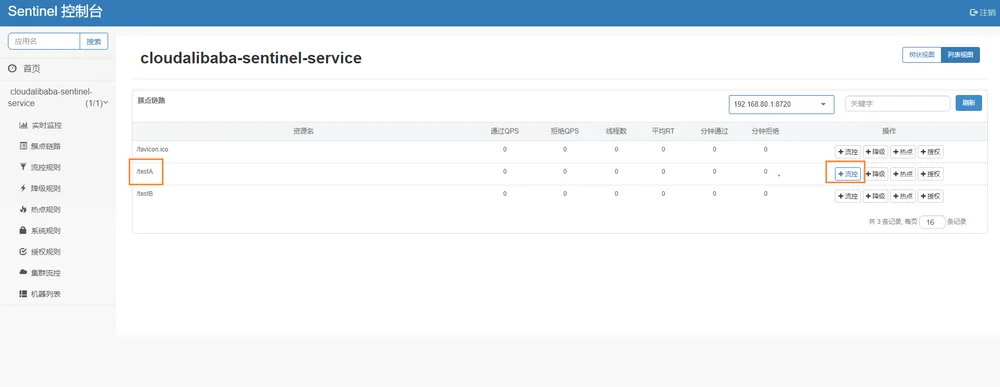This screenshot has height=387, width=1000.
Task: Add 授权 rule for /favicon.ico
Action: [x=930, y=152]
